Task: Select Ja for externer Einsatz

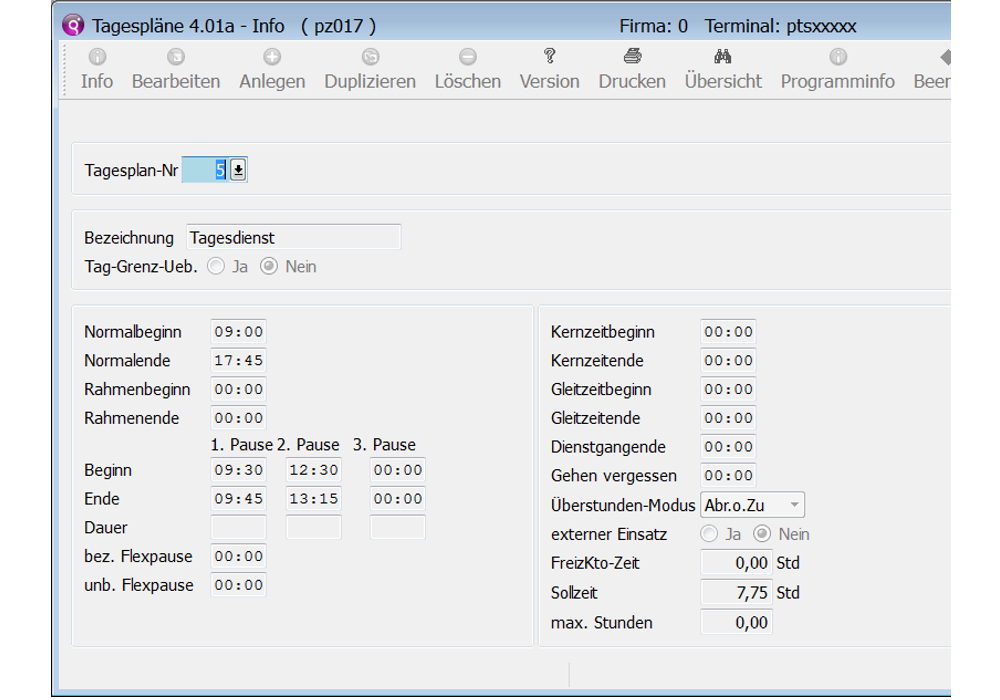Action: 709,534
